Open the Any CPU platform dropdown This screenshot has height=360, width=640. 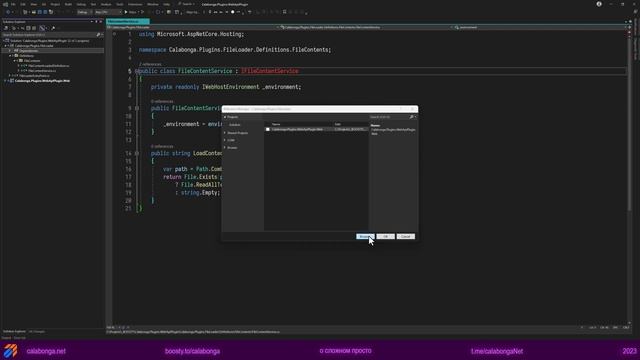[x=108, y=12]
